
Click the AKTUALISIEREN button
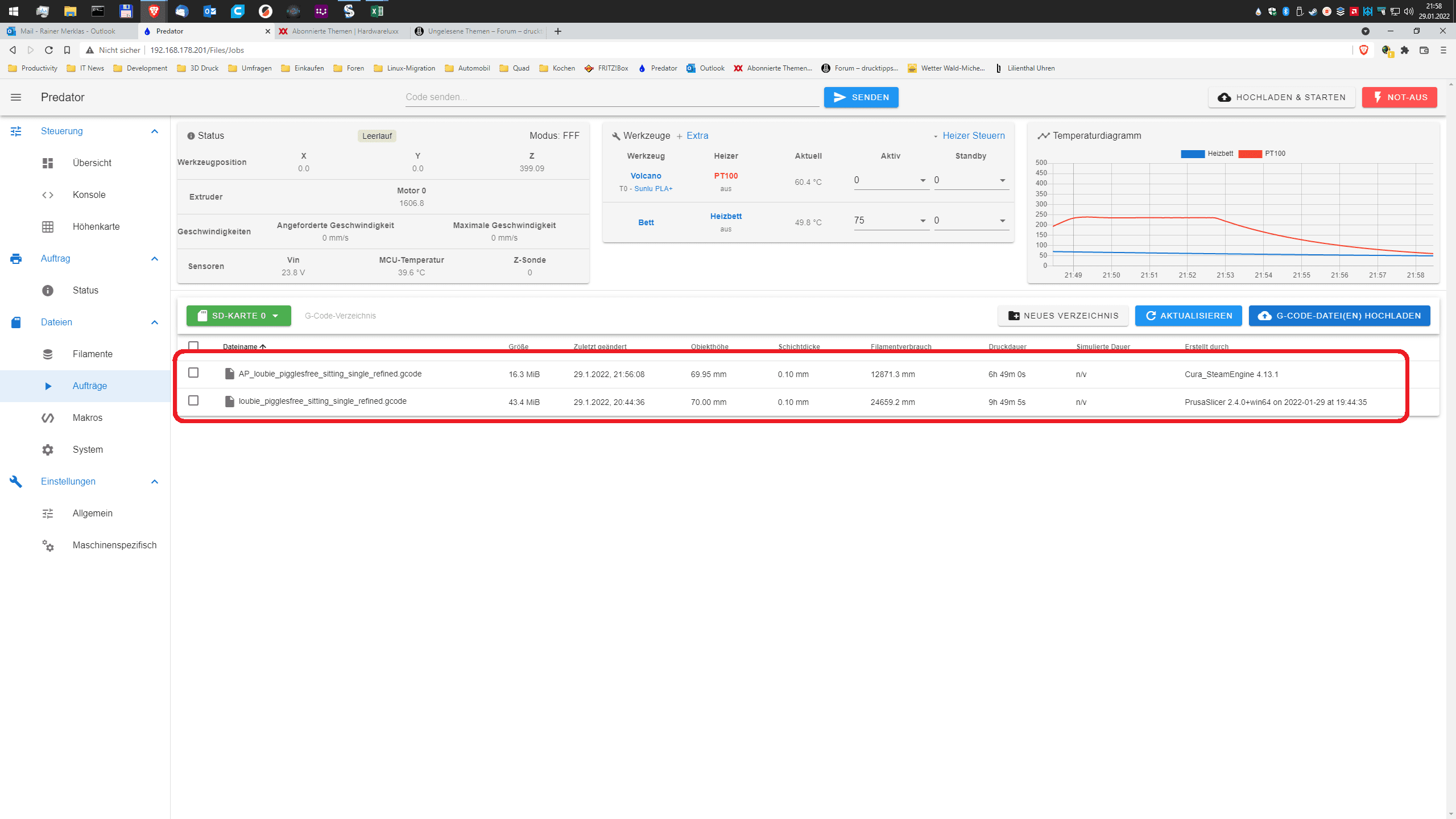point(1188,316)
